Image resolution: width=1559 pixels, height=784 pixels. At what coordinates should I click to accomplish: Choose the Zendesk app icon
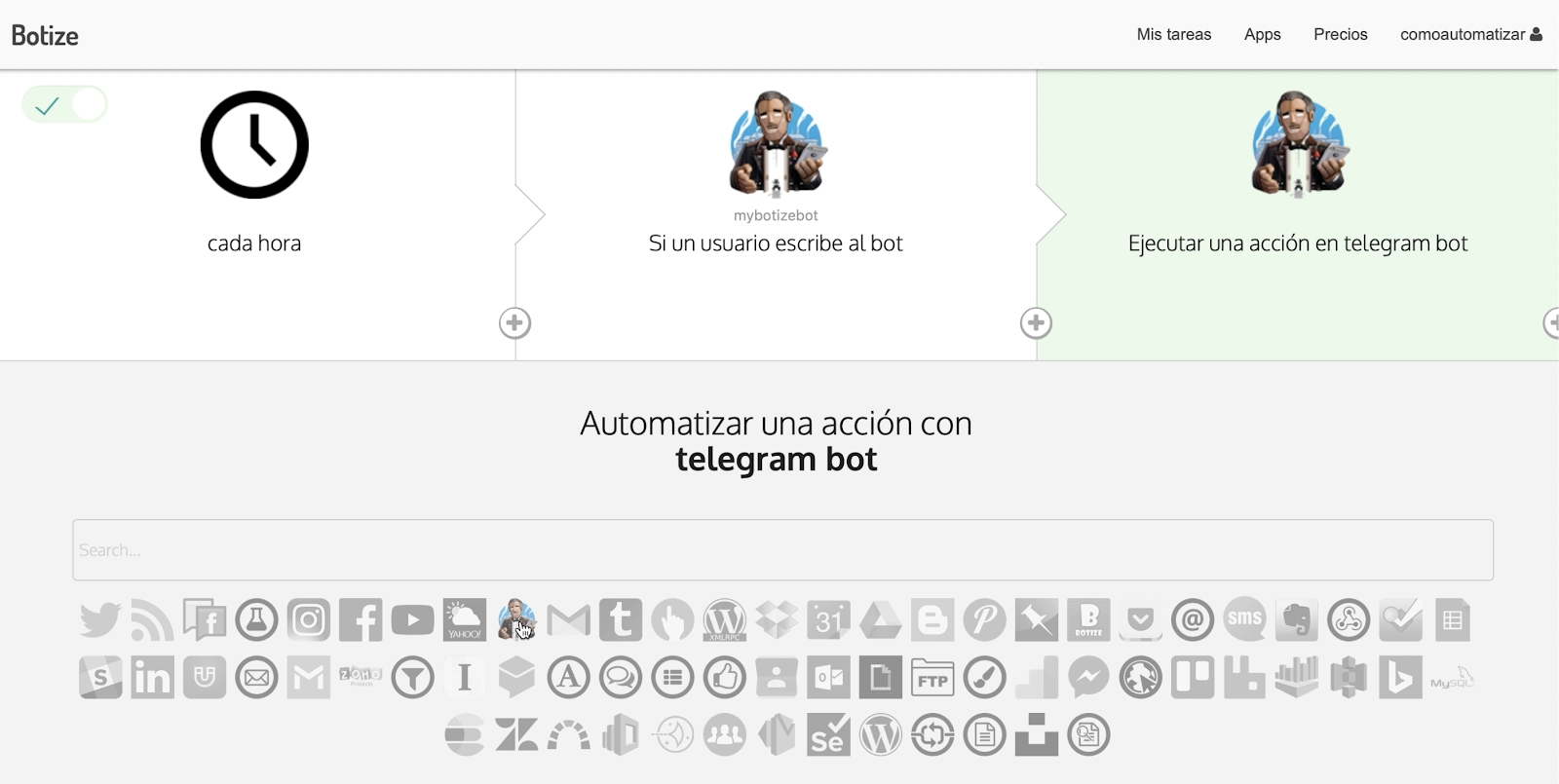point(516,735)
